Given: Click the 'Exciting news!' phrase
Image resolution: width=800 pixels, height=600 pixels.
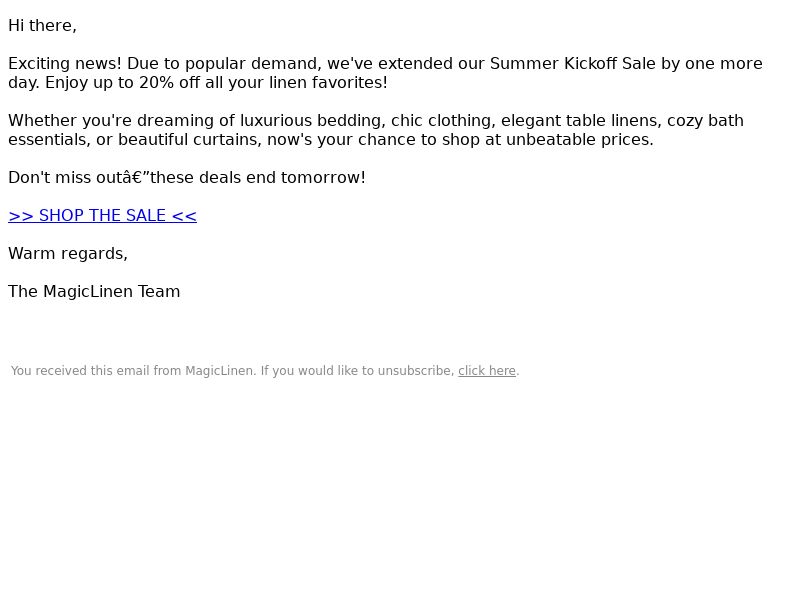Looking at the screenshot, I should point(65,64).
